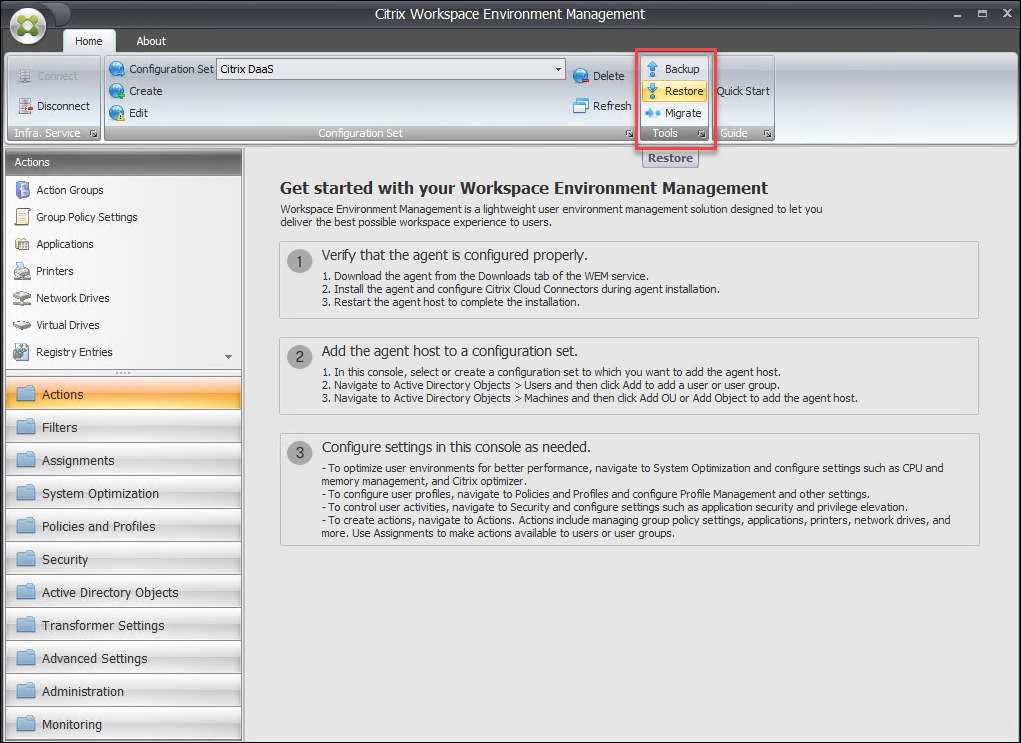This screenshot has height=743, width=1021.
Task: Open the Active Directory Objects section
Action: 123,592
